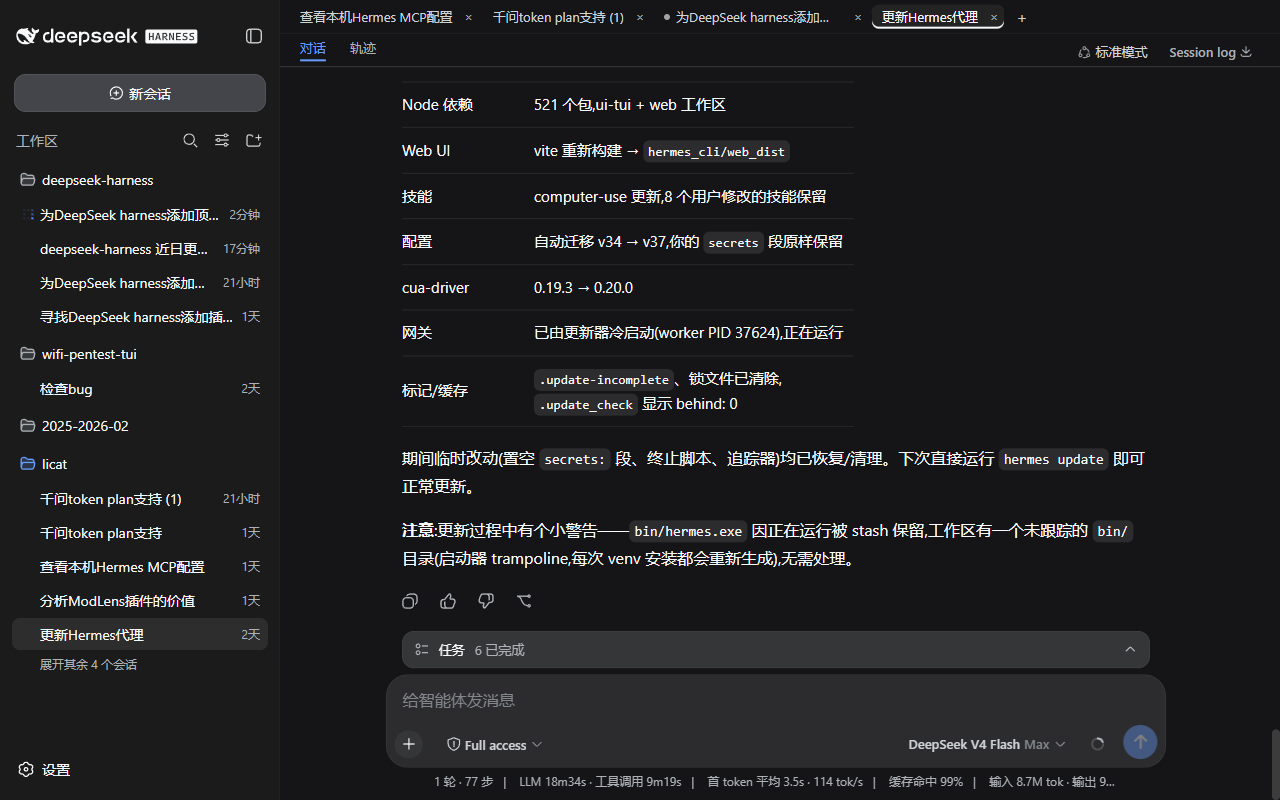Viewport: 1280px width, 800px height.
Task: Give the reply a thumbs up
Action: click(x=448, y=601)
